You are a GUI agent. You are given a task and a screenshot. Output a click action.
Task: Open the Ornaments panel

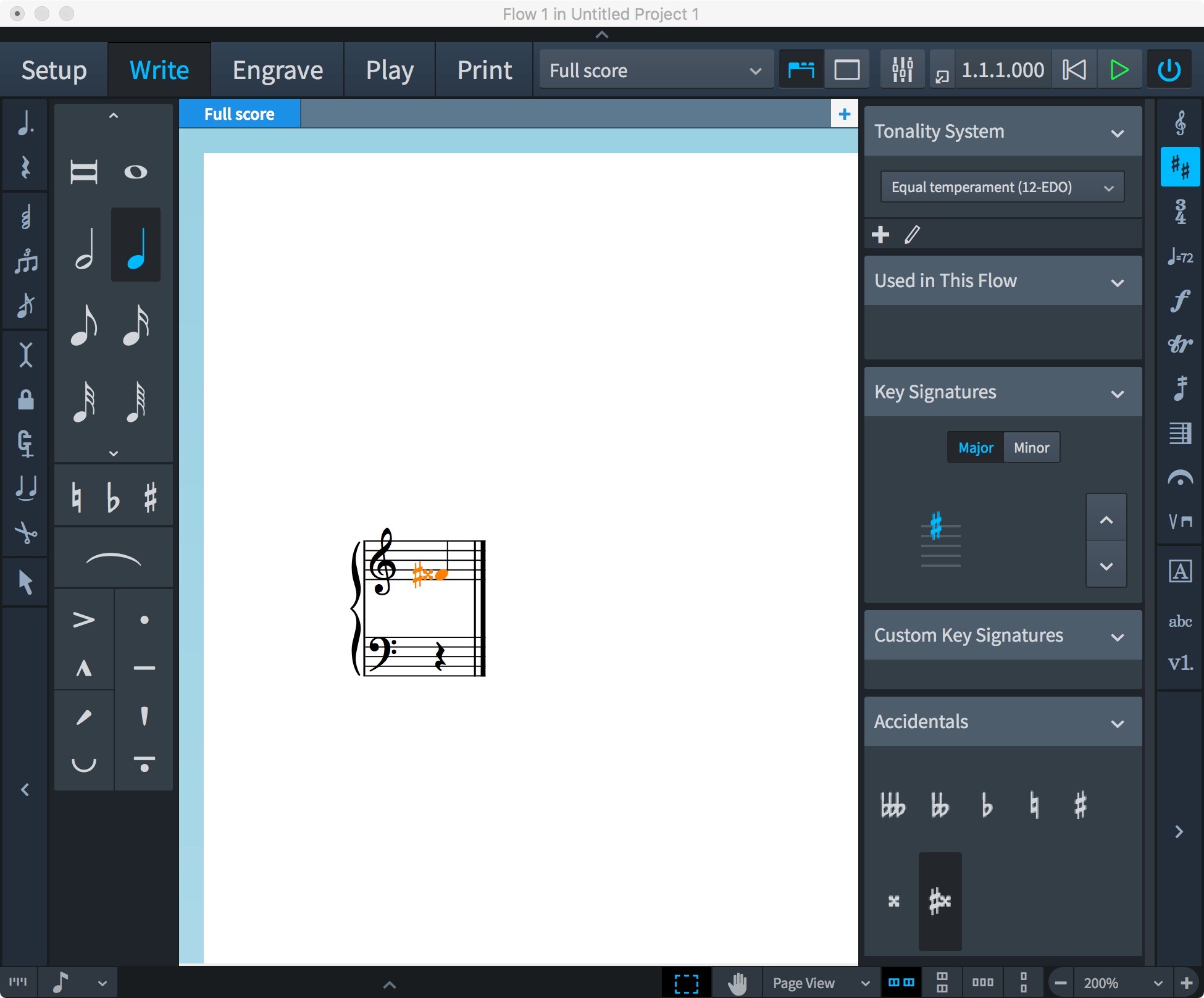[1180, 345]
